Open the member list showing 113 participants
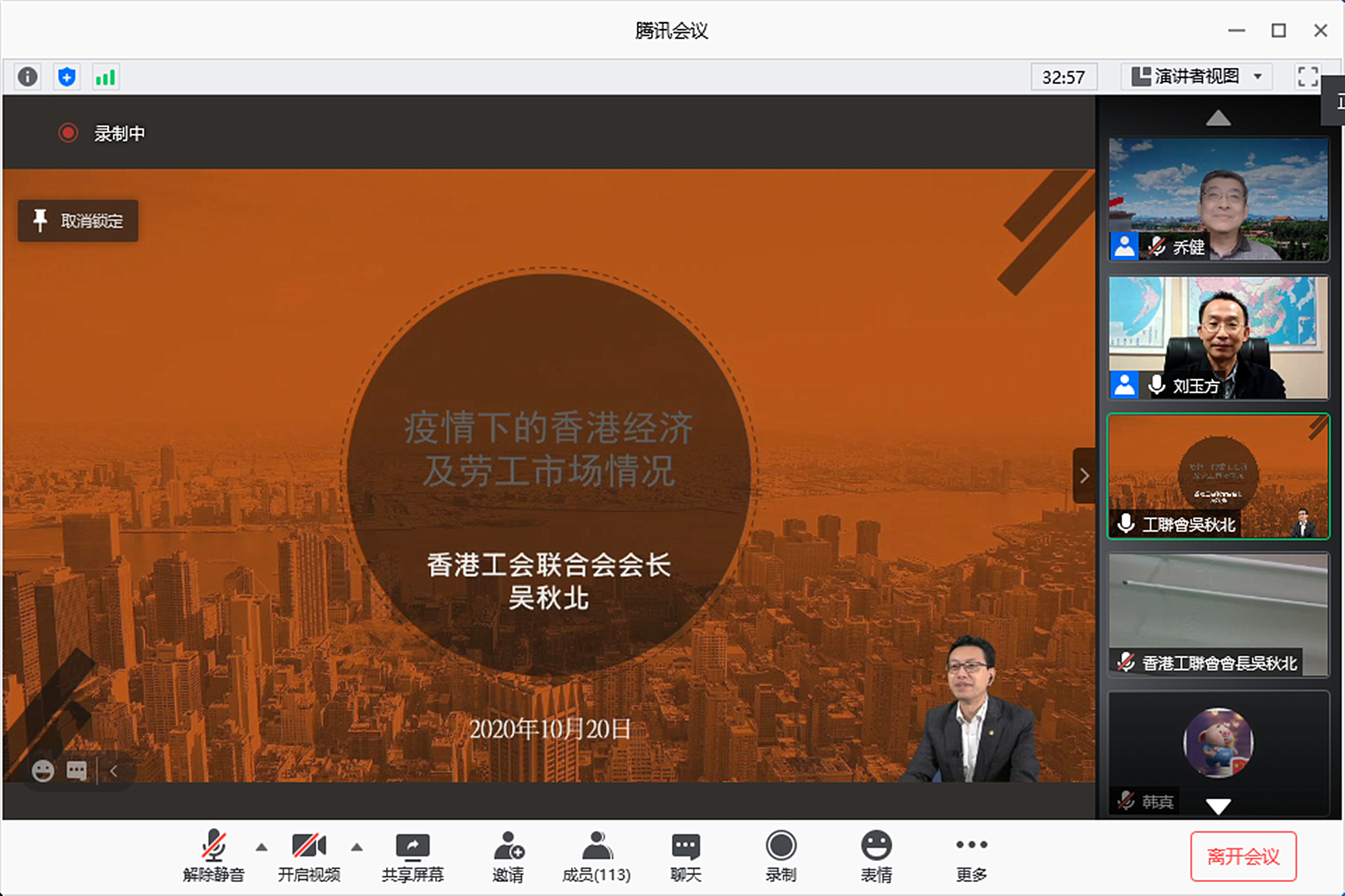Image resolution: width=1345 pixels, height=896 pixels. click(x=596, y=855)
